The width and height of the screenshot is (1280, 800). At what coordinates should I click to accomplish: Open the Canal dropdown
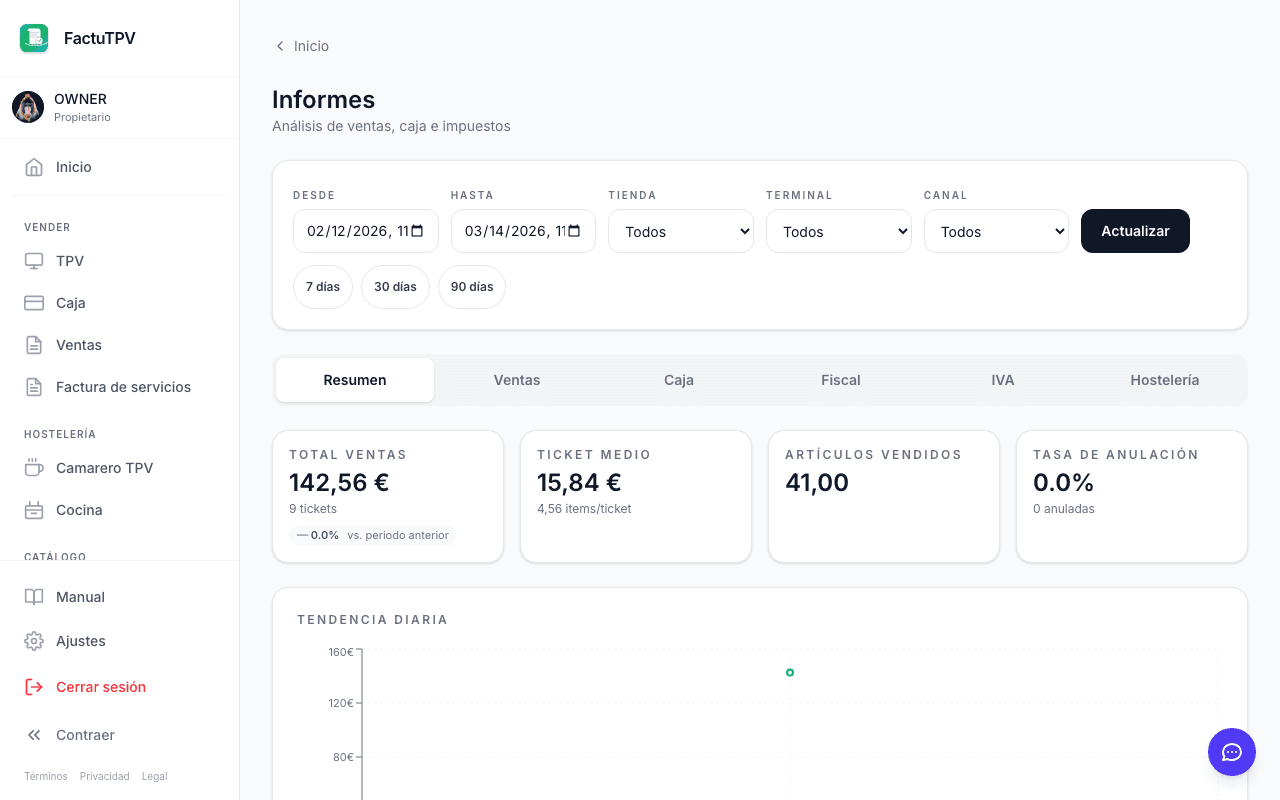[996, 231]
